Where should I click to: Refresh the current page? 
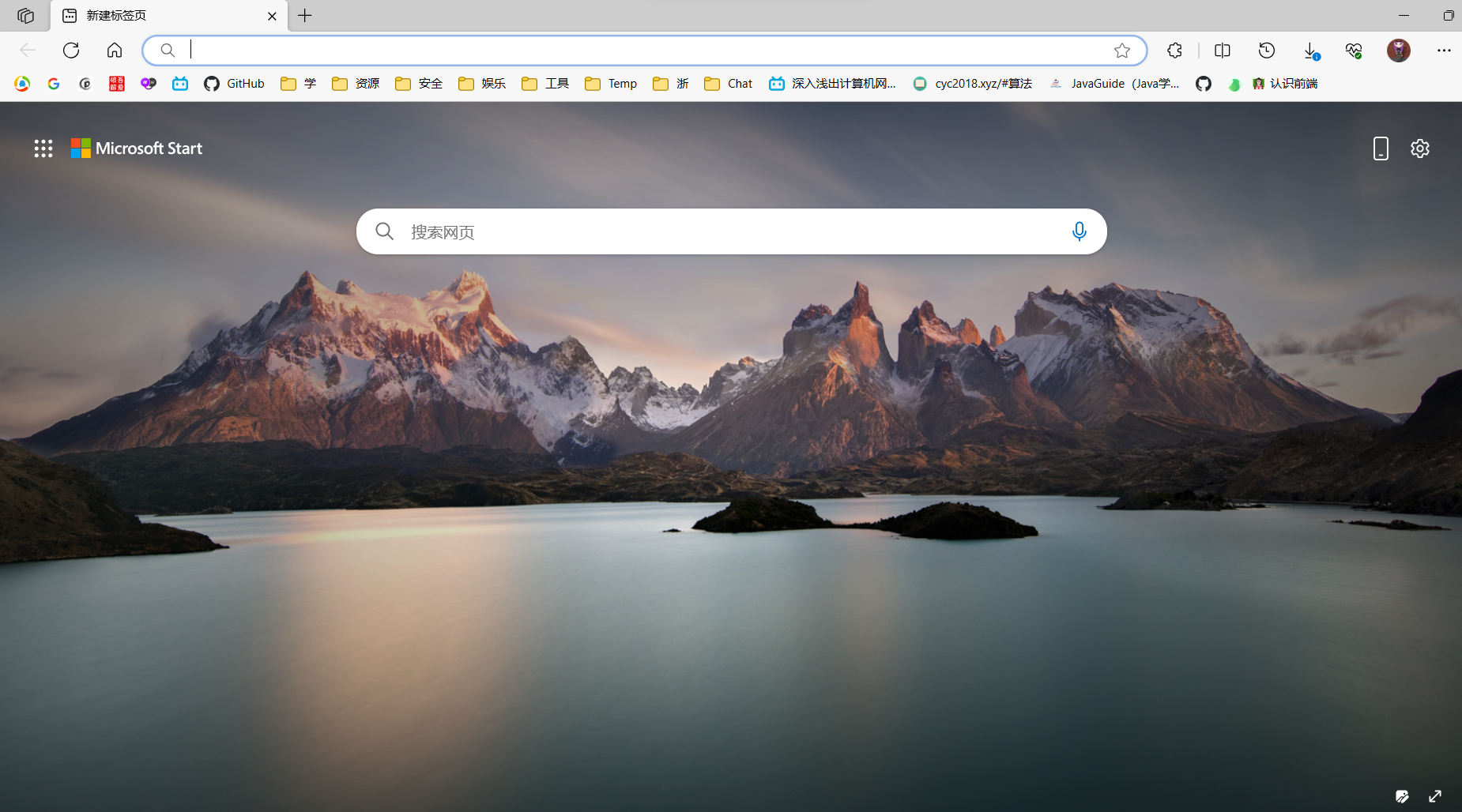(x=71, y=51)
